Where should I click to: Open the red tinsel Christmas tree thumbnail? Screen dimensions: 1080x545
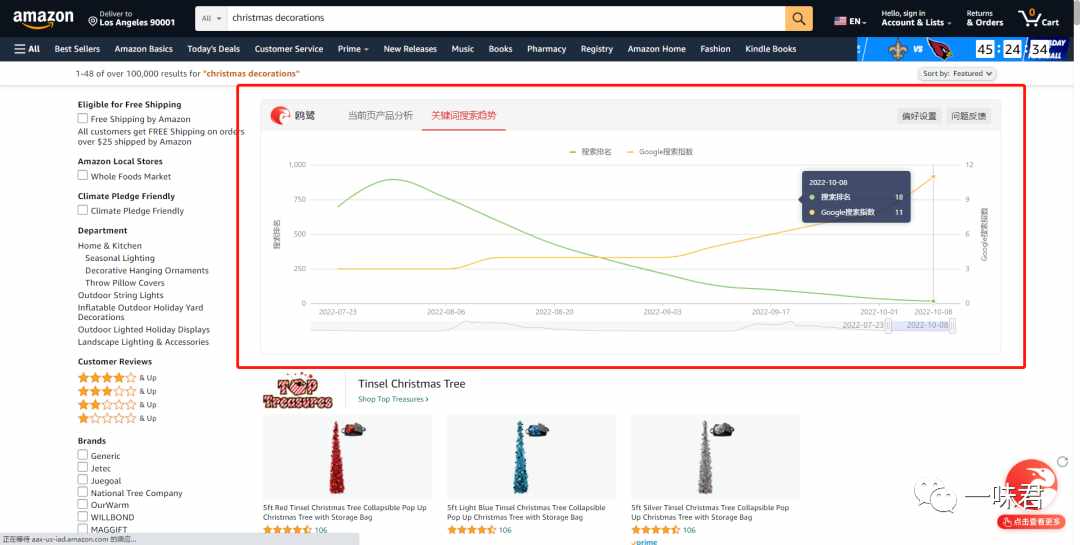(x=347, y=457)
